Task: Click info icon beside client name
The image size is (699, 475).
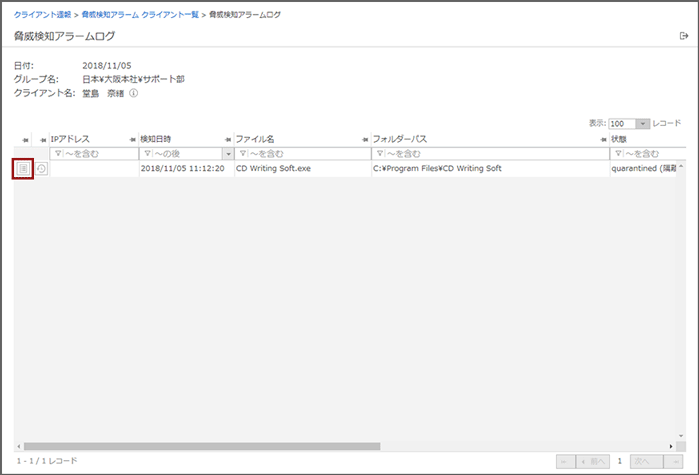Action: pyautogui.click(x=133, y=93)
